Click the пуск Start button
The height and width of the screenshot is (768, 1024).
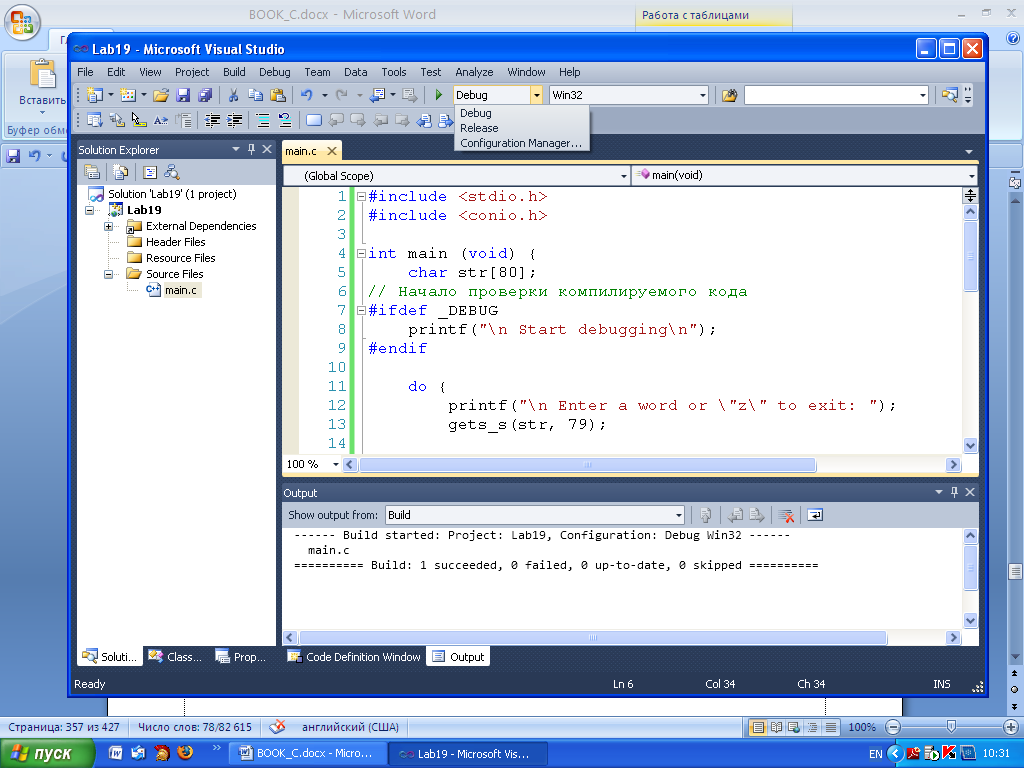coord(46,754)
